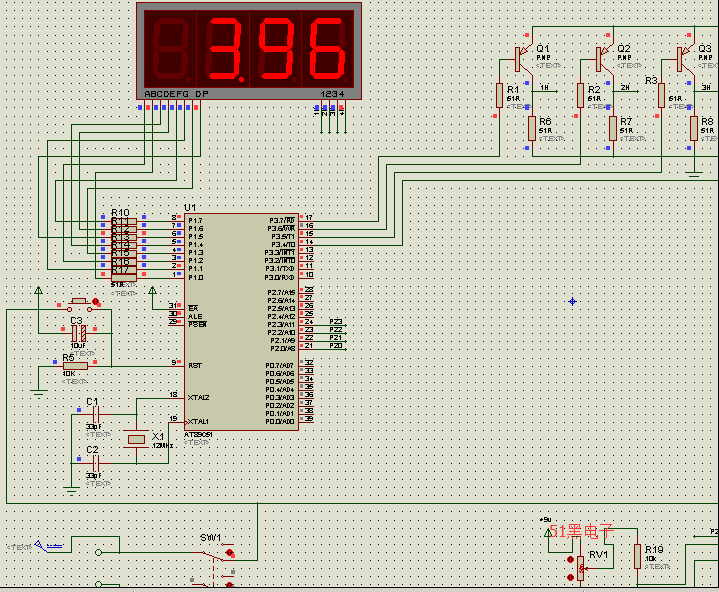Screen dimensions: 719x592
Task: Click the P1.7 pin label
Action: tap(195, 221)
